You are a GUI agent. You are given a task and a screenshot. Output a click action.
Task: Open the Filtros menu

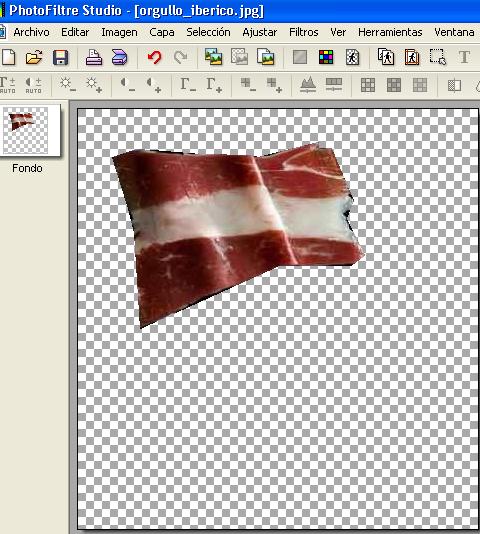click(x=304, y=32)
